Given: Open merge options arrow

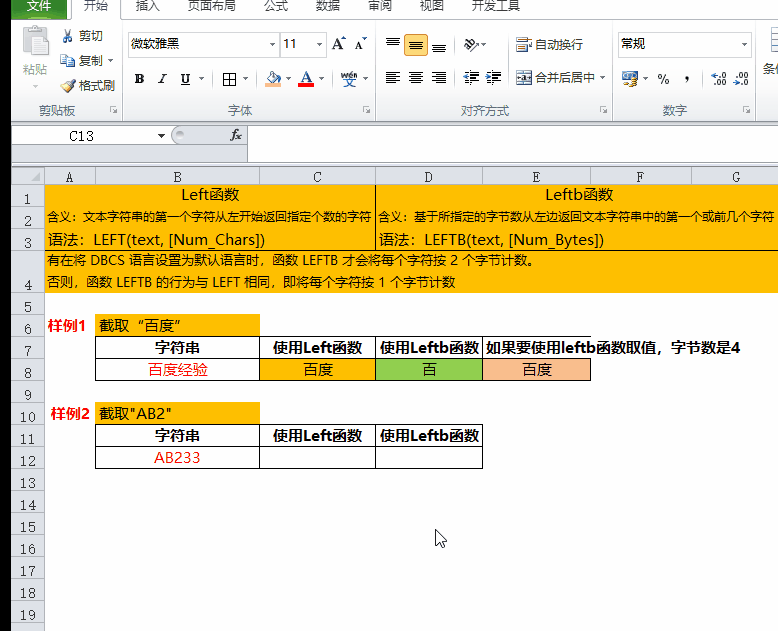Looking at the screenshot, I should pos(602,77).
